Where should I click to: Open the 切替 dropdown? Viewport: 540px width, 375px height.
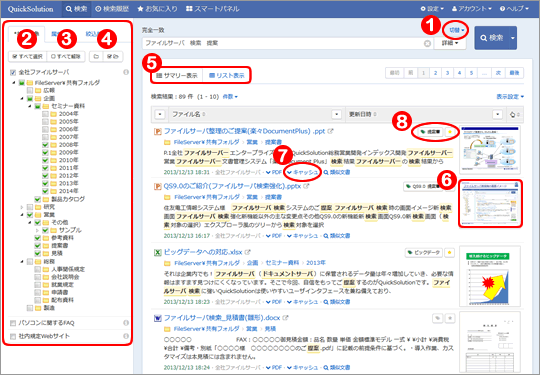coord(457,30)
